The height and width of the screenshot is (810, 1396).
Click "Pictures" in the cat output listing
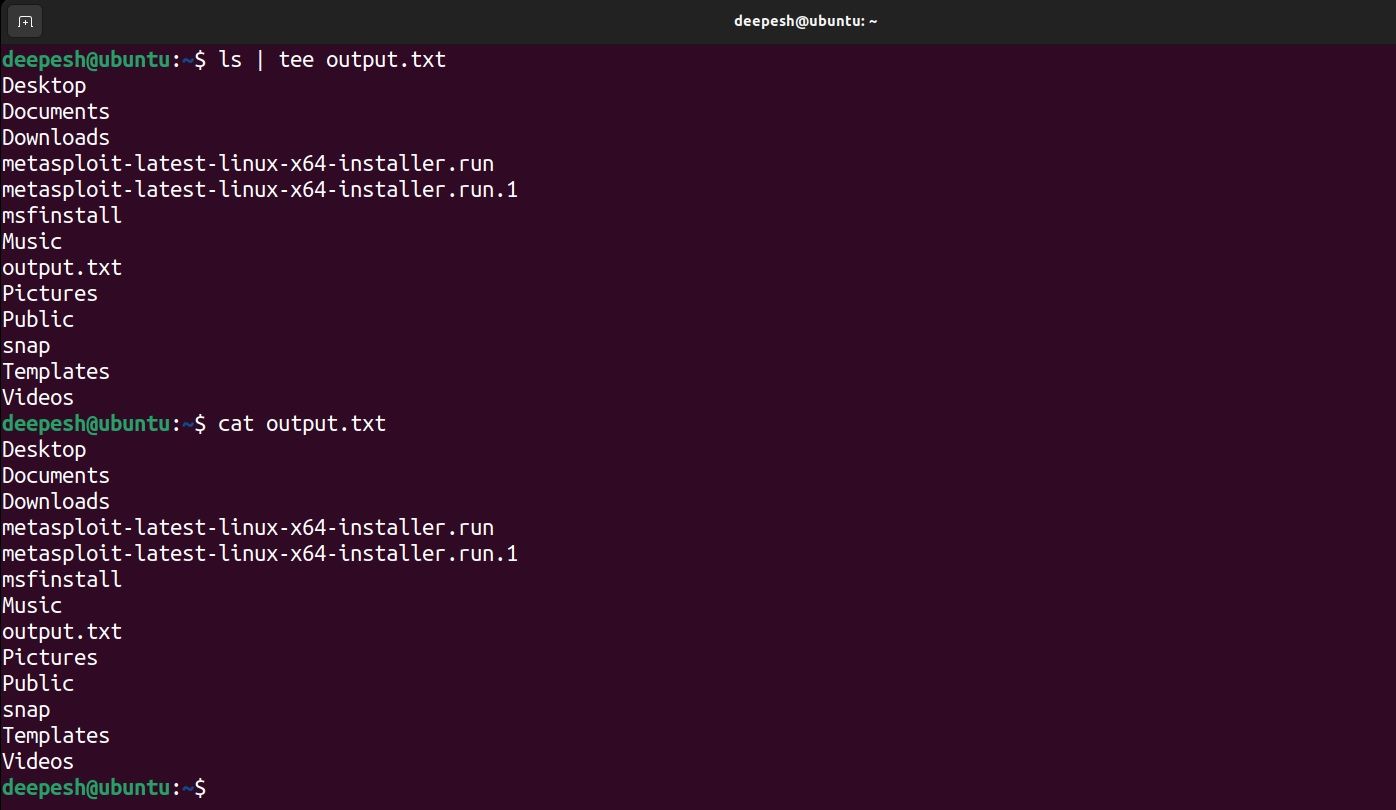click(50, 658)
